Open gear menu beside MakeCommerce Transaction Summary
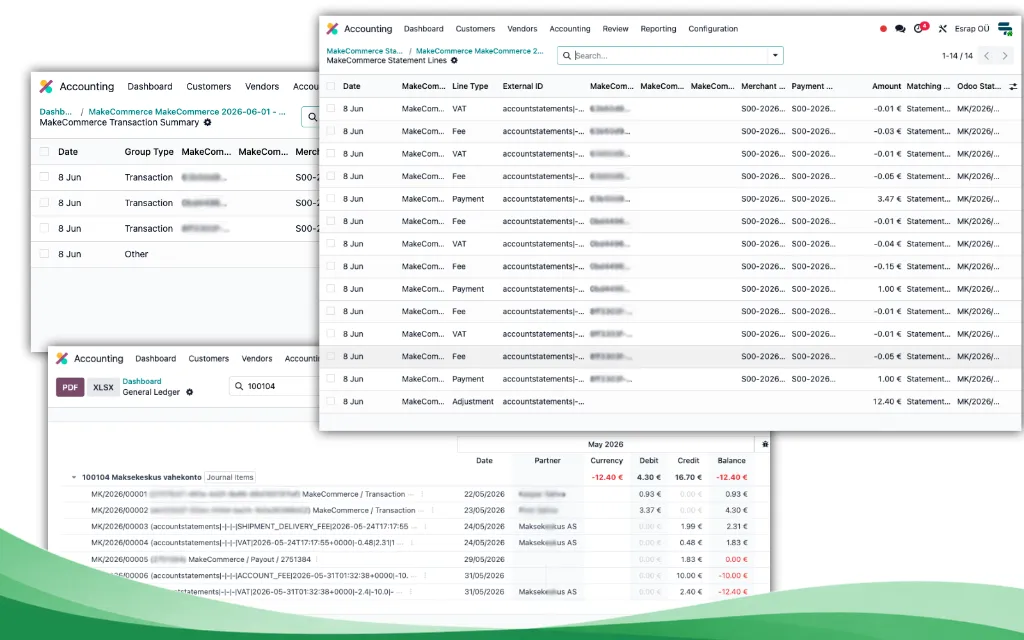 coord(208,122)
